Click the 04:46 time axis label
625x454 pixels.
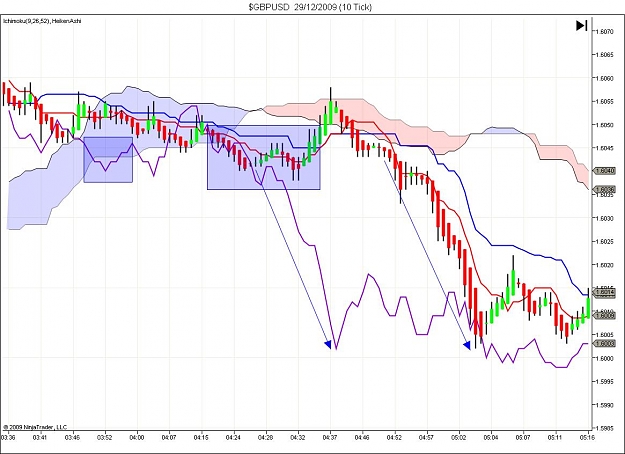[x=362, y=437]
